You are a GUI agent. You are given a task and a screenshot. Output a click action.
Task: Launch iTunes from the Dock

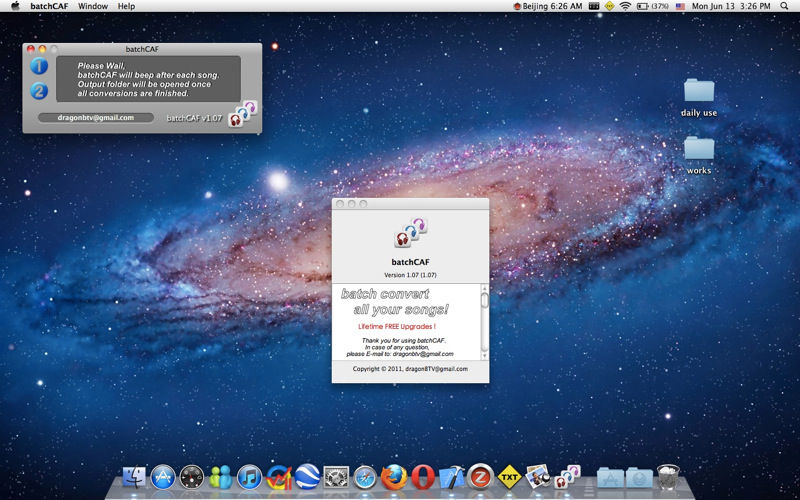[249, 478]
